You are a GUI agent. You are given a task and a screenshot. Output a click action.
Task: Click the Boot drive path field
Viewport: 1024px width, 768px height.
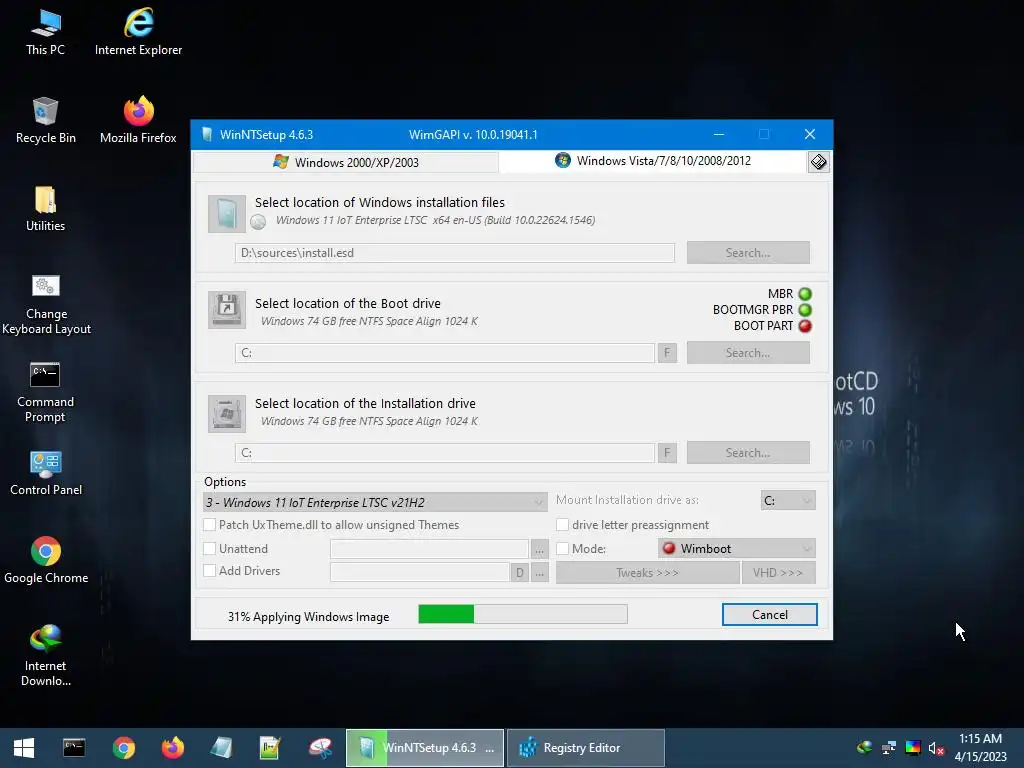[445, 353]
